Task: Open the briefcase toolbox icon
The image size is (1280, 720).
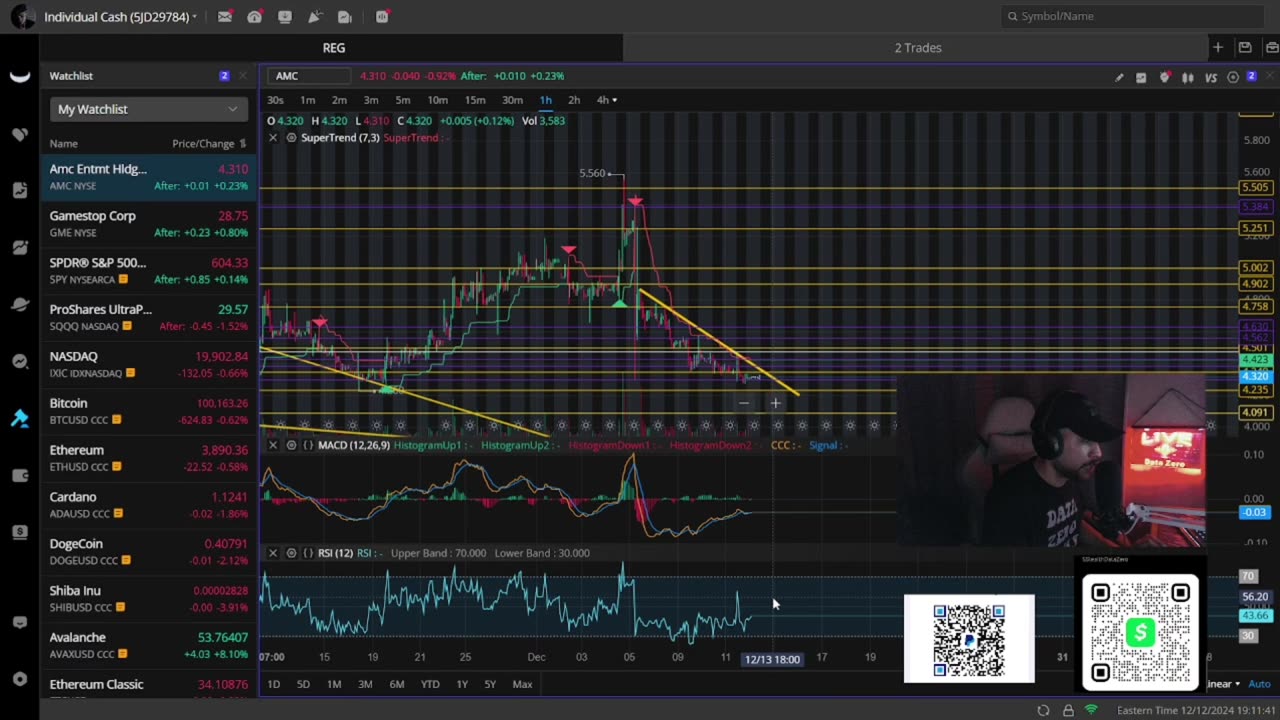Action: click(x=1270, y=47)
